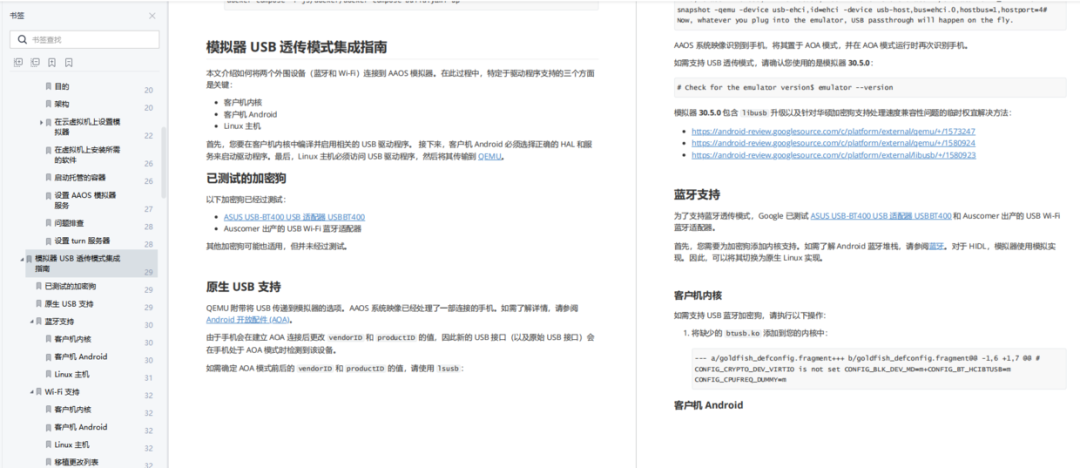This screenshot has height=468, width=1080.
Task: Go to the Wi-Fi 支持 bookmark
Action: (x=62, y=392)
